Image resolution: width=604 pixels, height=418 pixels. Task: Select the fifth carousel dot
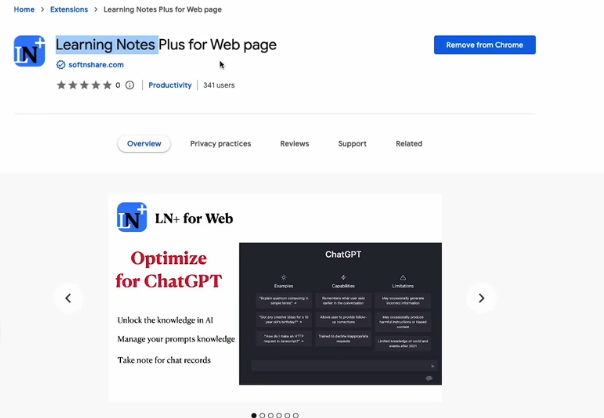[287, 415]
